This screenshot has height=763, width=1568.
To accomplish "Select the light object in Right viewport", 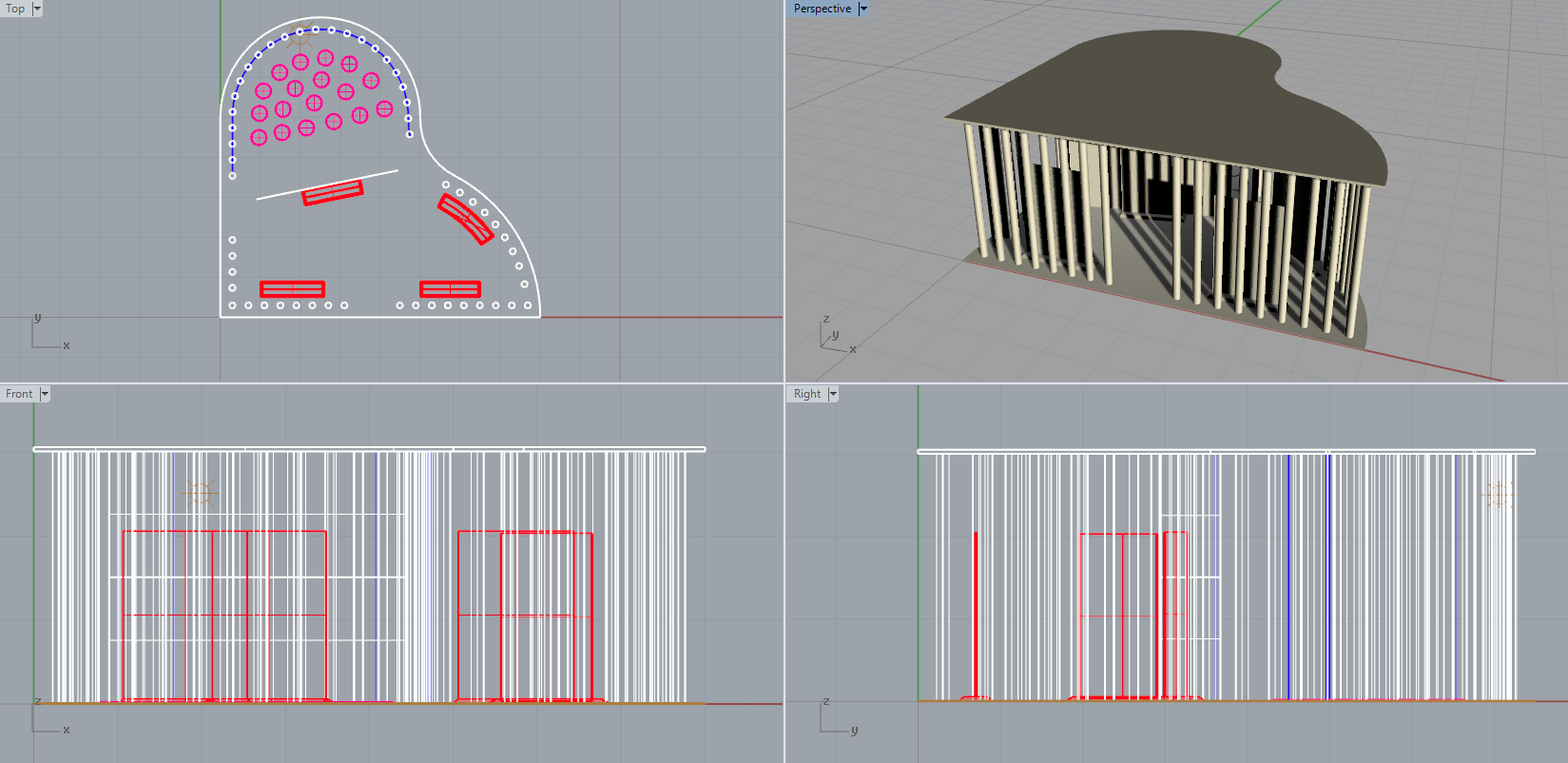I will (1498, 494).
